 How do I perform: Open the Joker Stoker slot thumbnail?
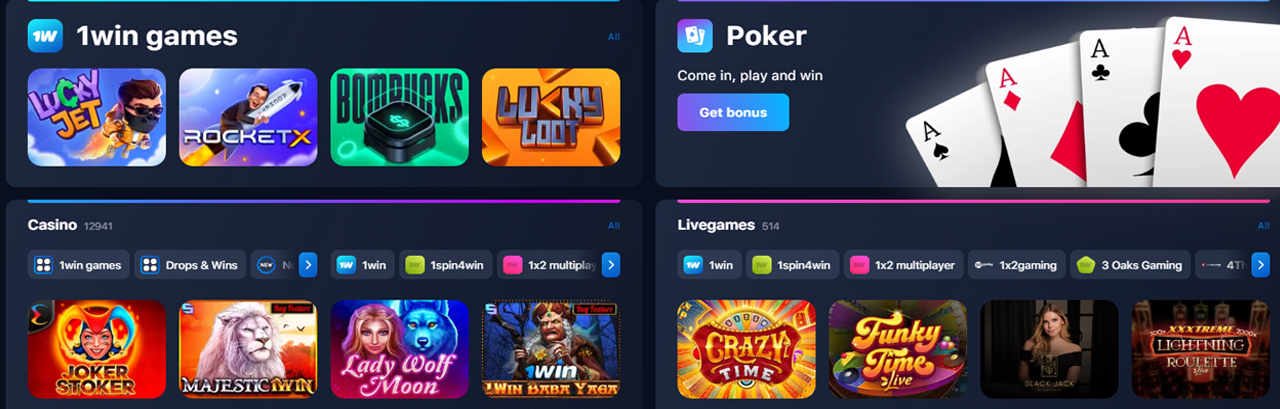click(x=97, y=349)
